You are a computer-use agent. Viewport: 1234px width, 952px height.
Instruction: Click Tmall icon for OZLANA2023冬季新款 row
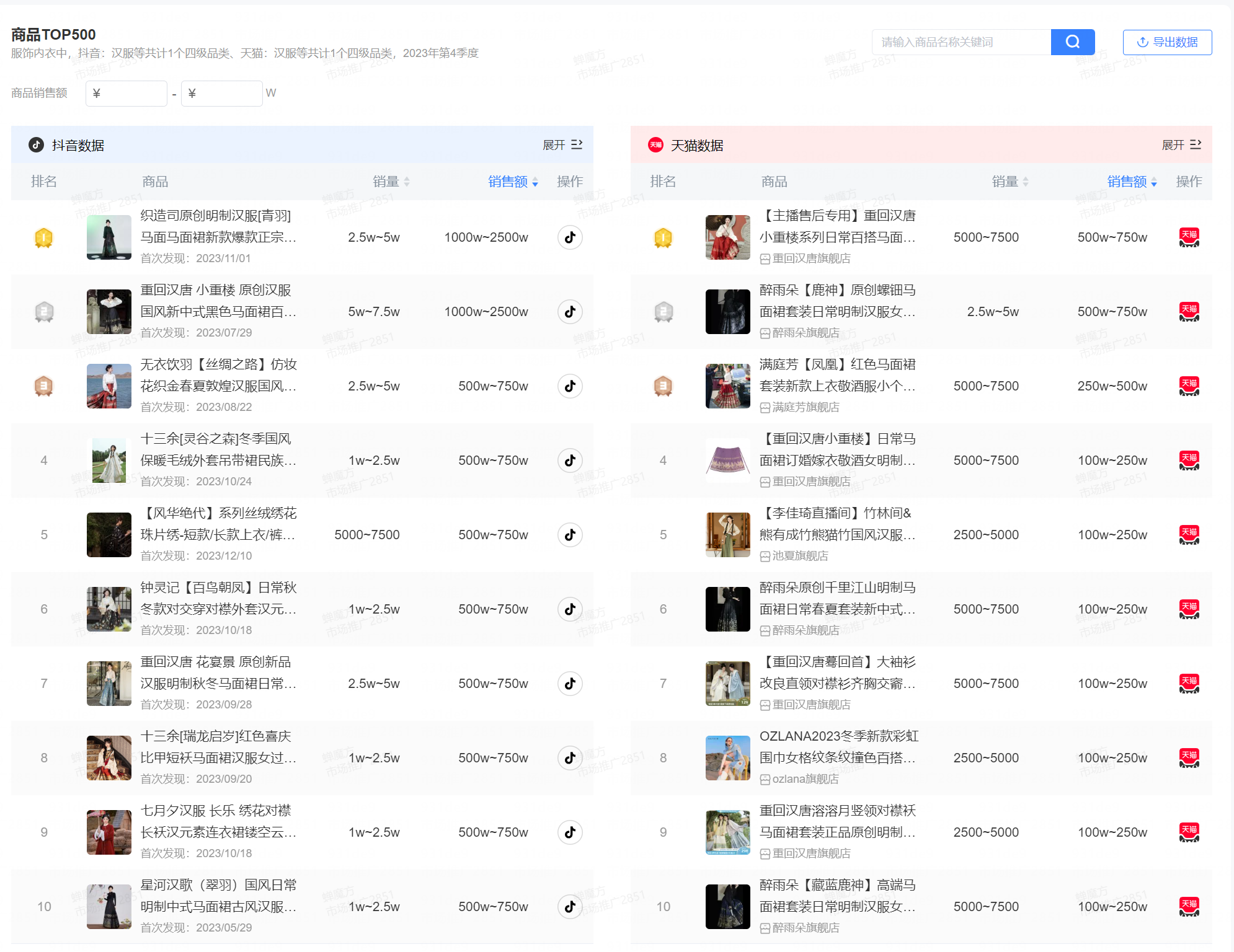(x=1189, y=758)
